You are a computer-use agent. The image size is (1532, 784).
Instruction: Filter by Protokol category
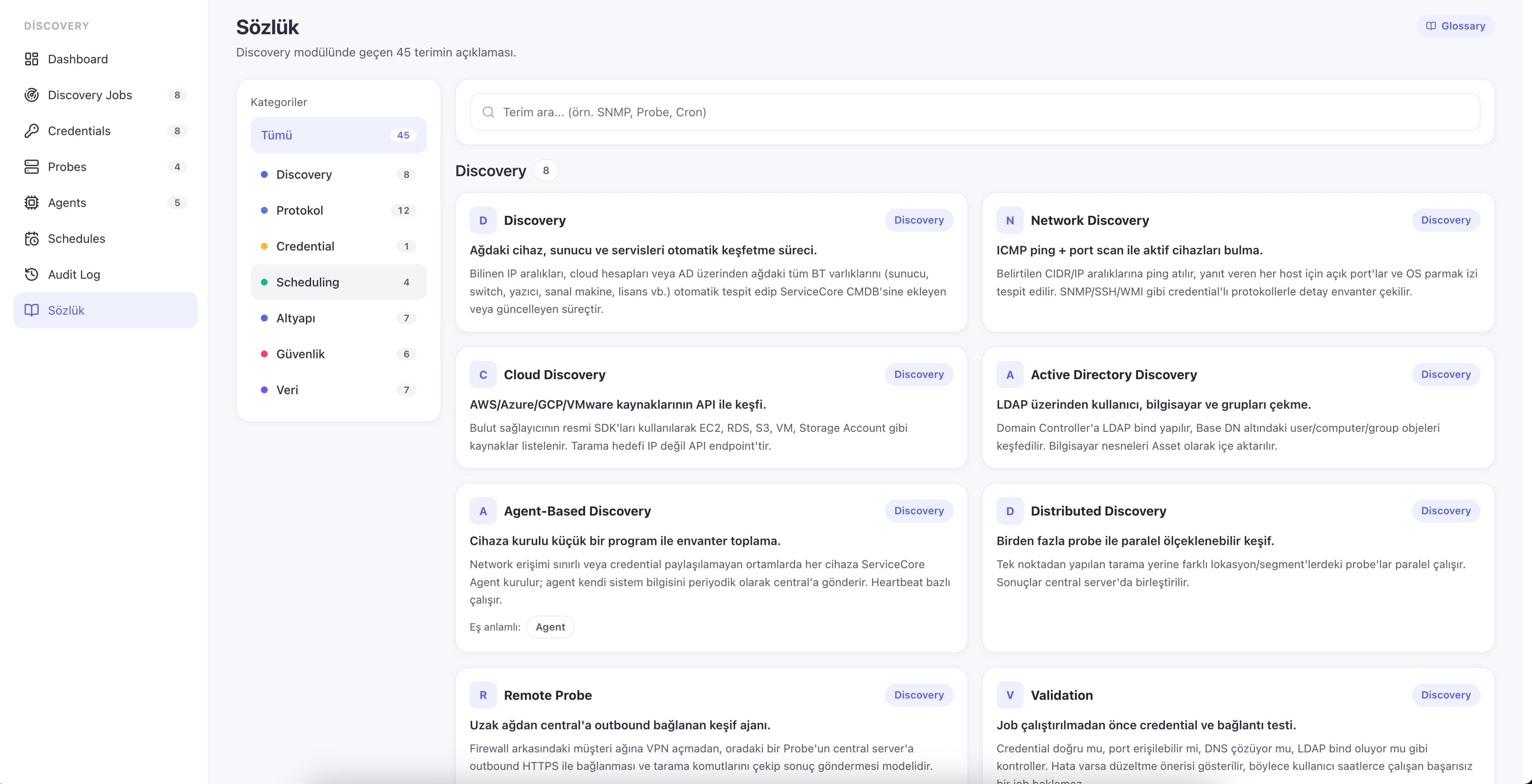(x=338, y=210)
